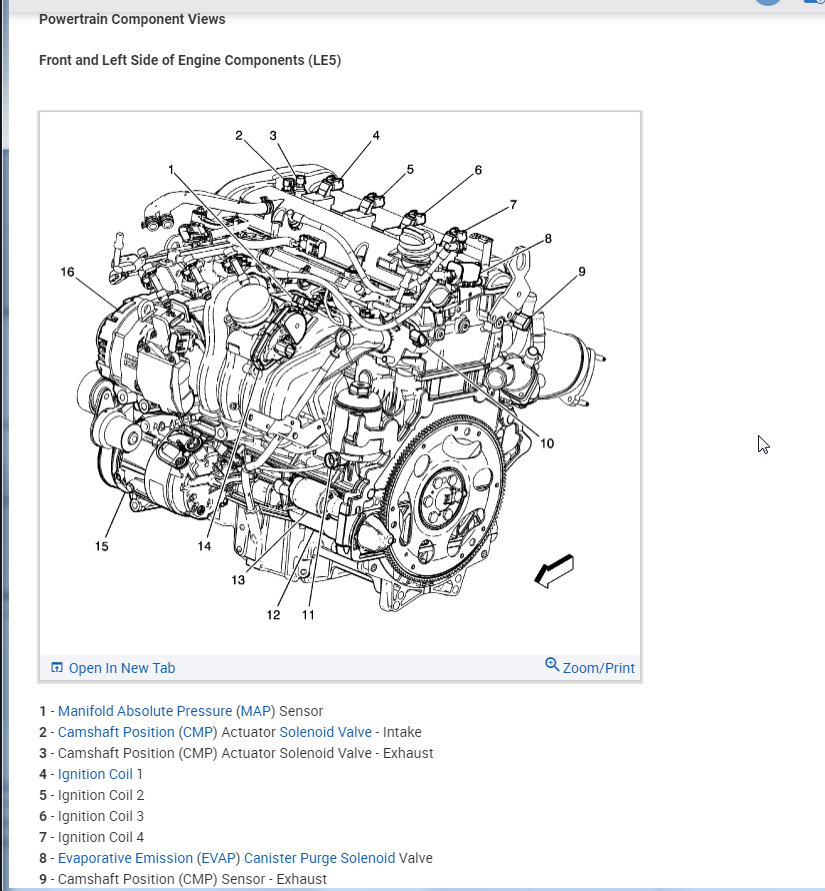The height and width of the screenshot is (891, 825).
Task: Click the Evaporative Emission link
Action: click(x=125, y=858)
